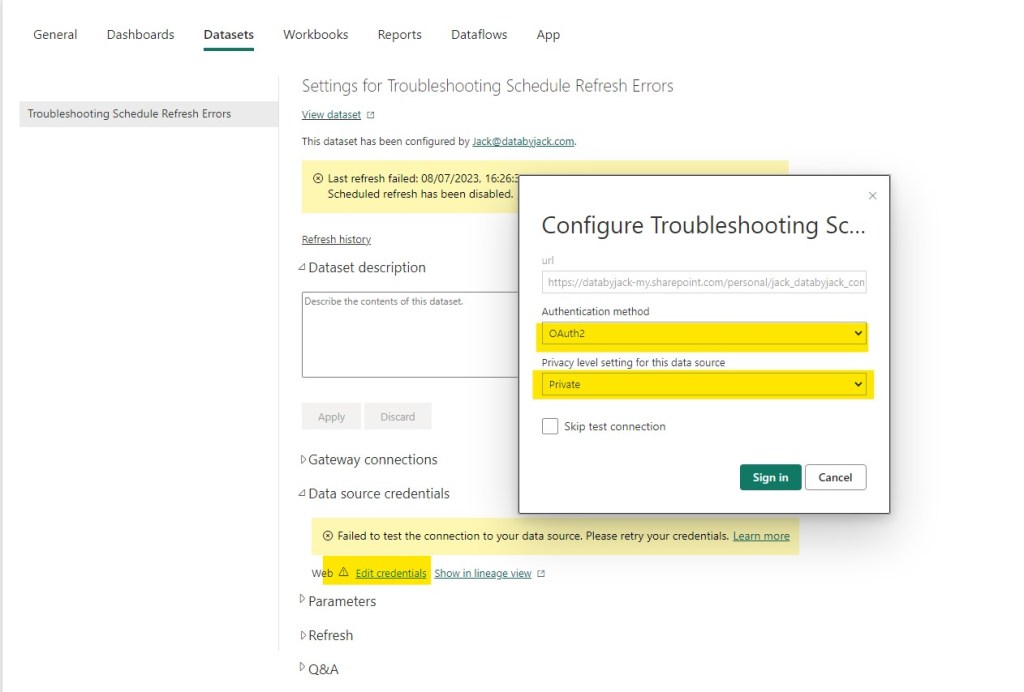Open the Refresh history link

336,239
